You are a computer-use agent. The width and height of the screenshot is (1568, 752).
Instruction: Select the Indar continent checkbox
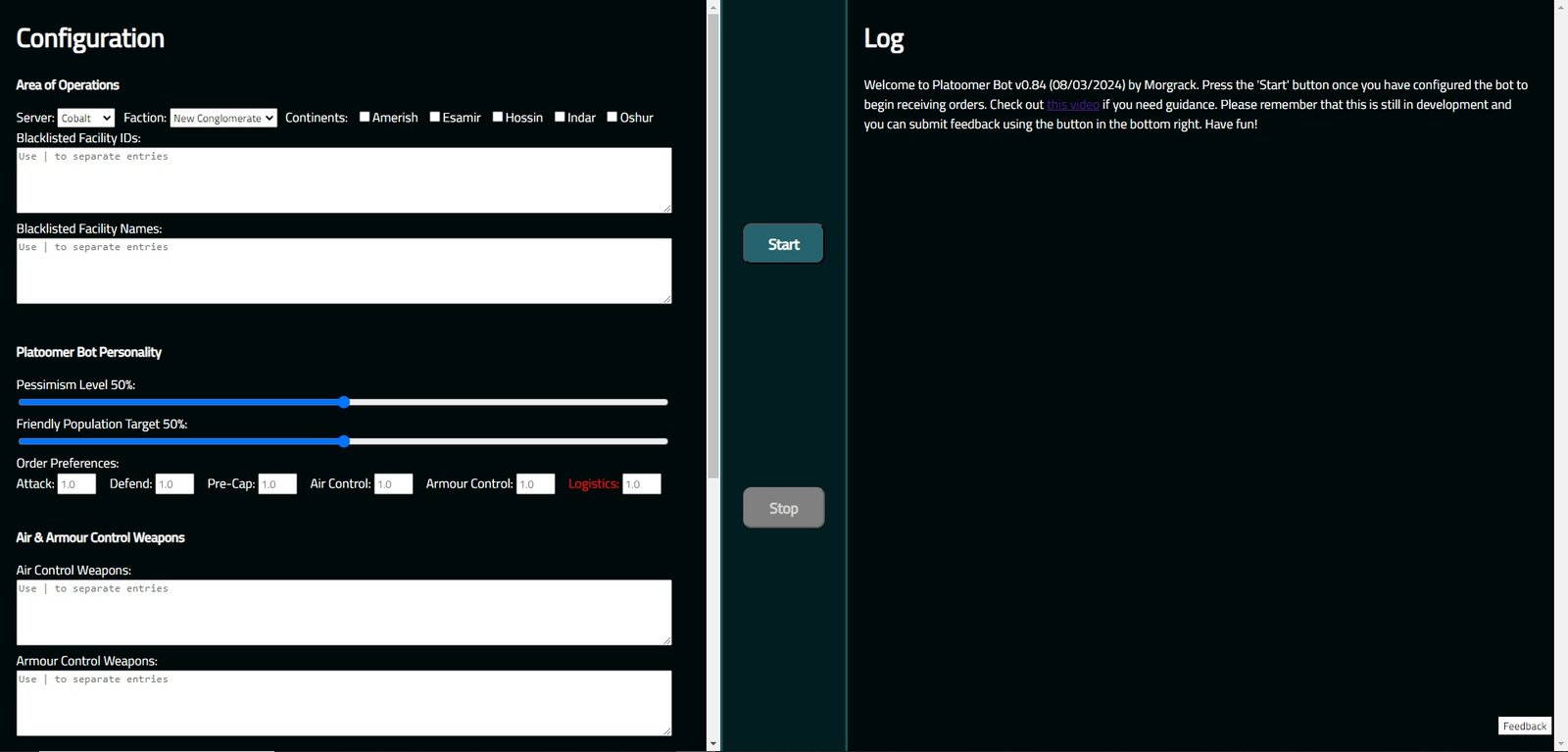tap(560, 117)
